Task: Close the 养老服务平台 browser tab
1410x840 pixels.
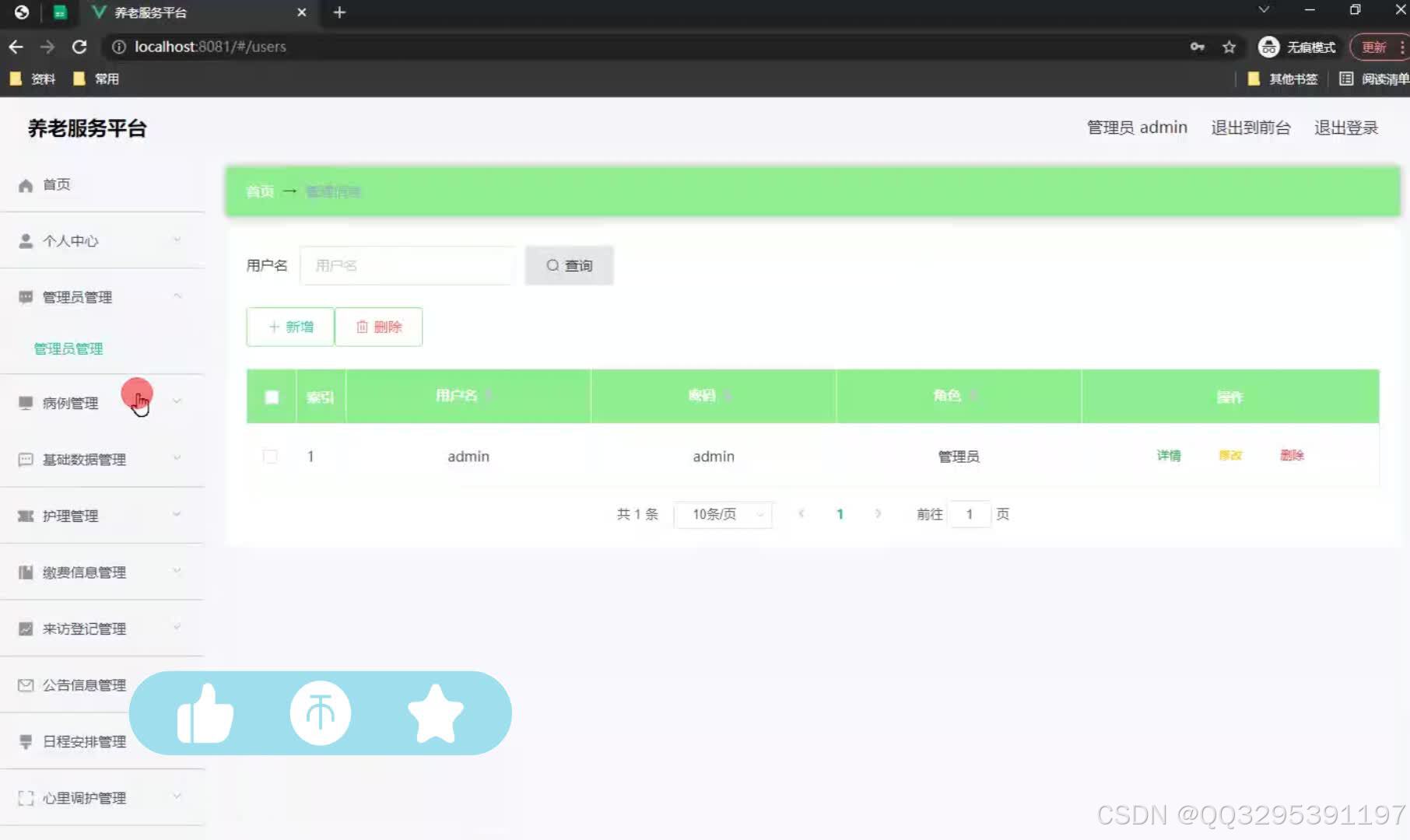Action: [302, 12]
